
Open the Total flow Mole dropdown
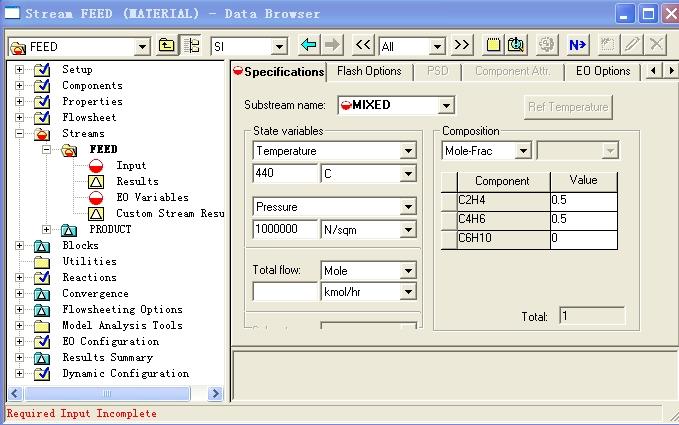point(408,271)
